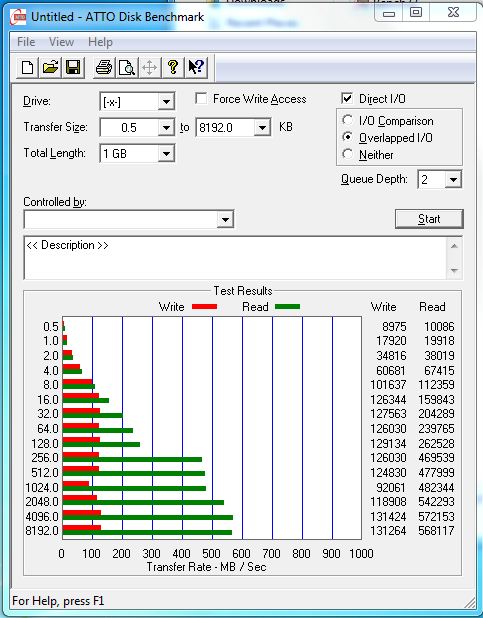483x618 pixels.
Task: Click write value 92061
Action: click(391, 488)
